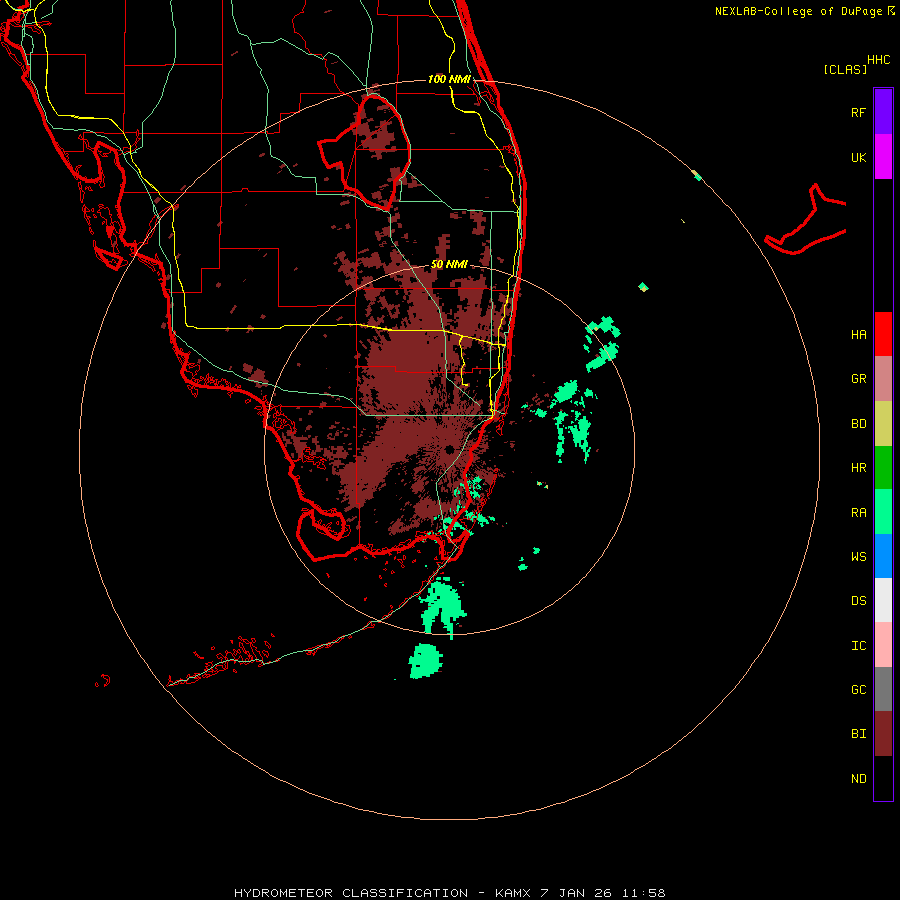Select the GR pink legend swatch
Viewport: 900px width, 900px height.
[883, 379]
